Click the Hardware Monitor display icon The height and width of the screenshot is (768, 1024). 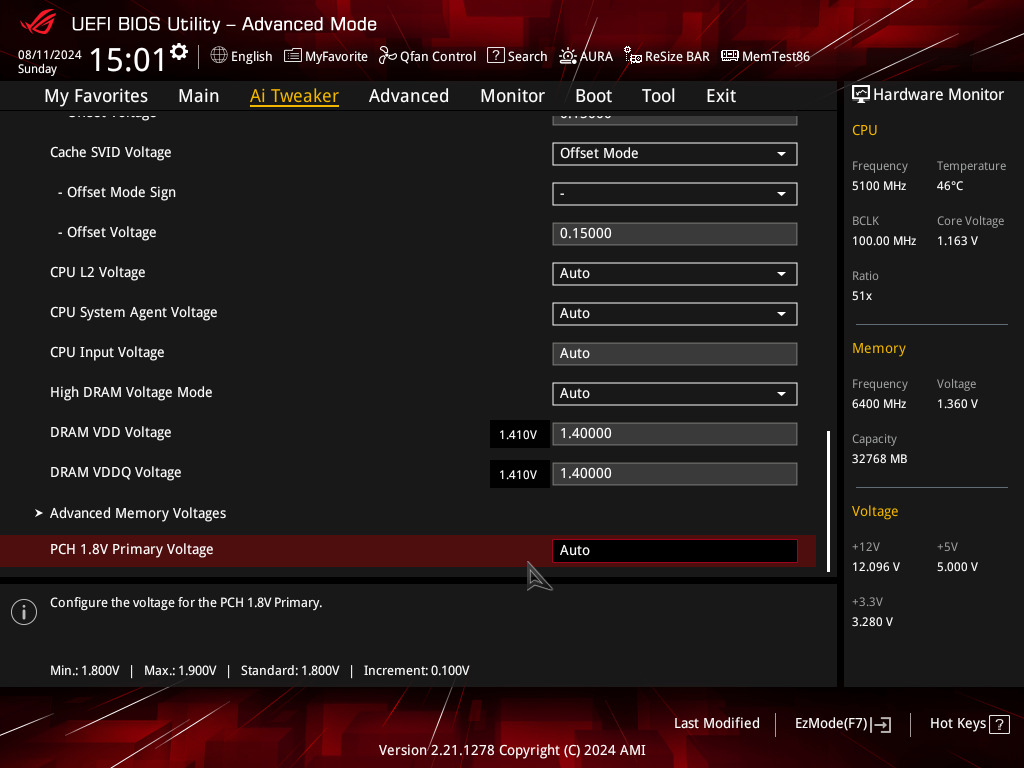pos(861,95)
